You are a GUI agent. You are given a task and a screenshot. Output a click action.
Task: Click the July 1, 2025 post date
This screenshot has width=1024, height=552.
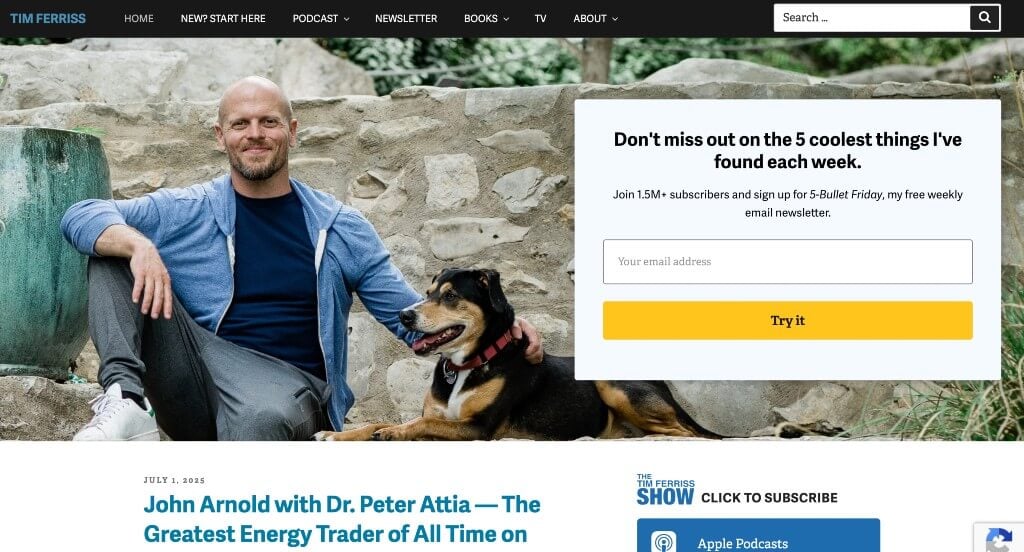pyautogui.click(x=174, y=480)
